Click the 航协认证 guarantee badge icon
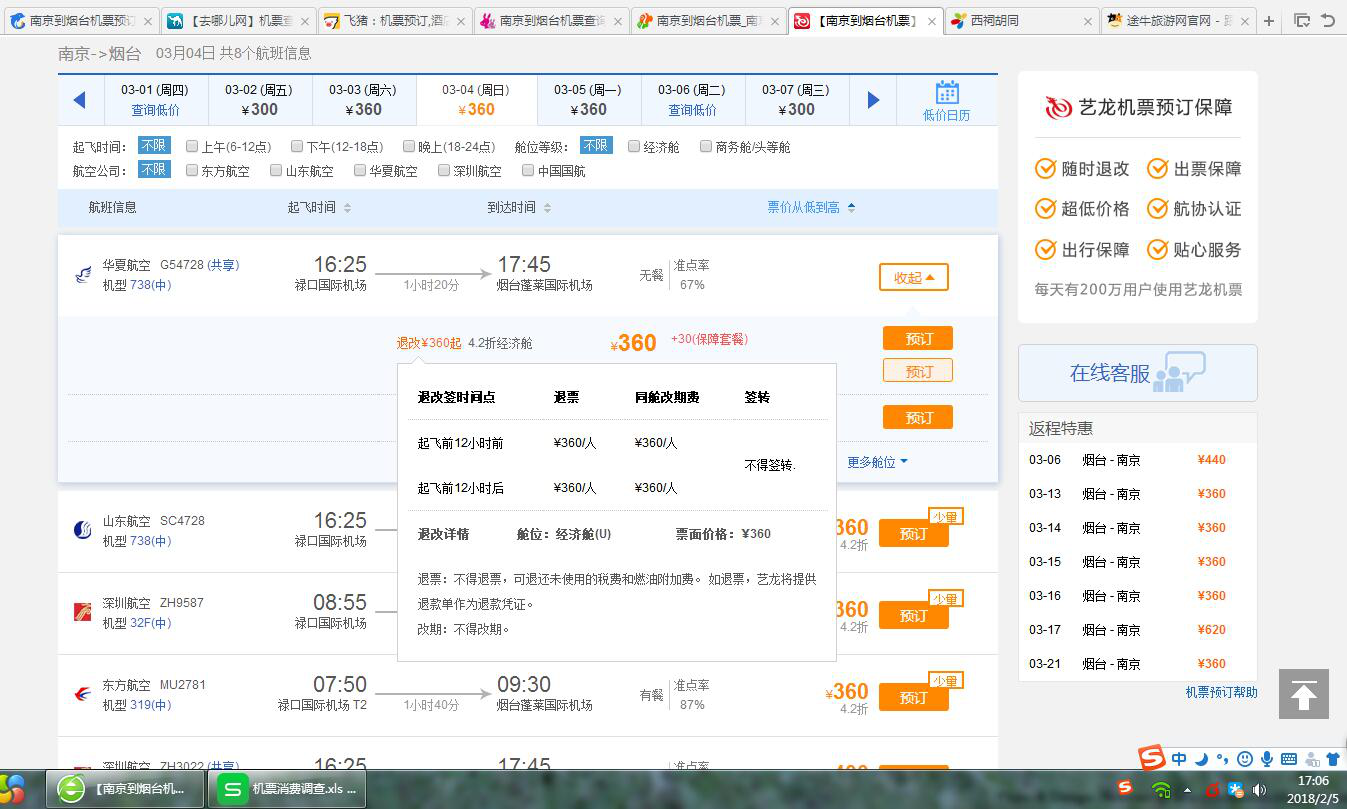The width and height of the screenshot is (1347, 809). coord(1159,209)
